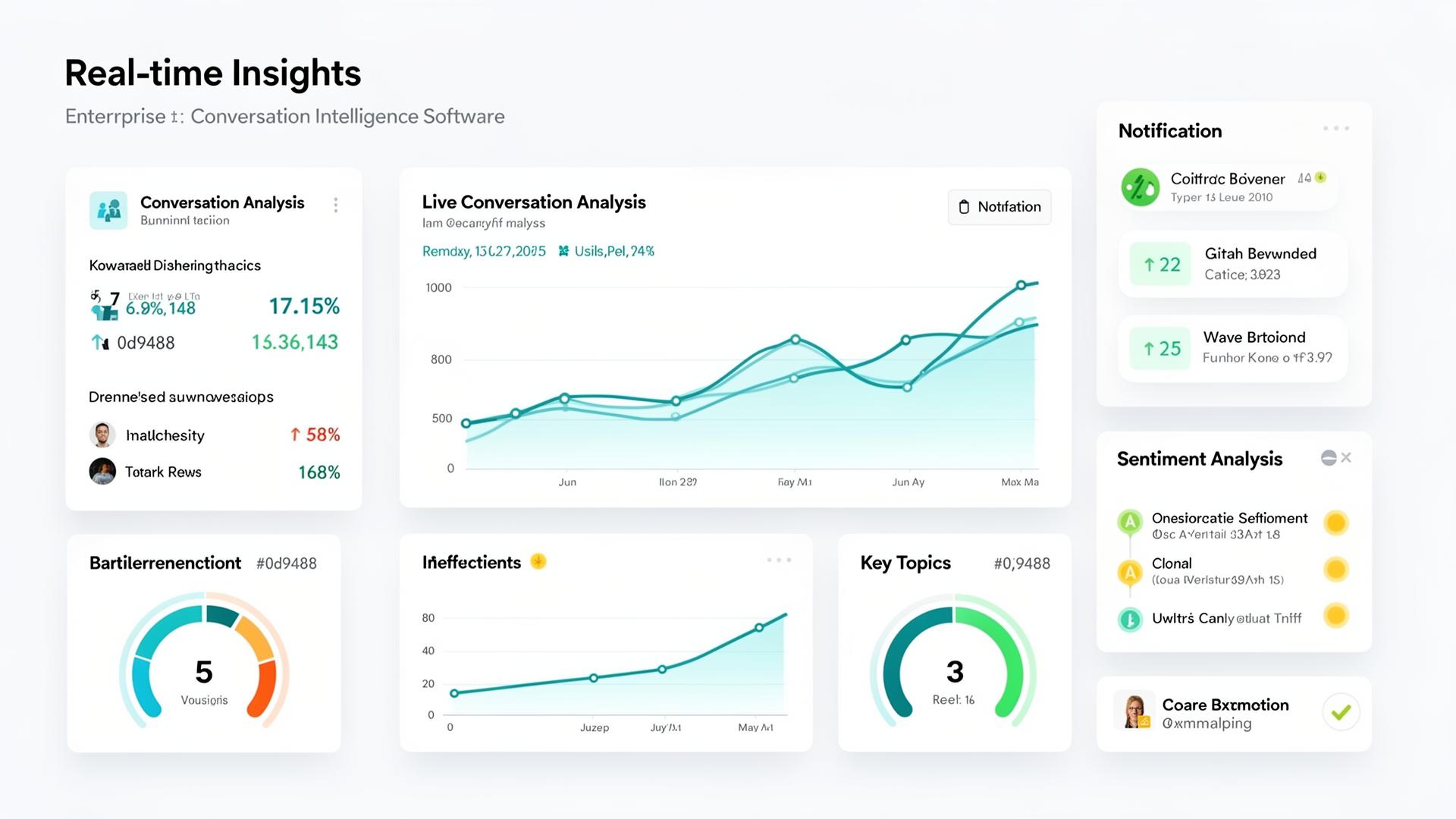Open the Gitah Bevwnded notification
The height and width of the screenshot is (819, 1456).
[1233, 264]
